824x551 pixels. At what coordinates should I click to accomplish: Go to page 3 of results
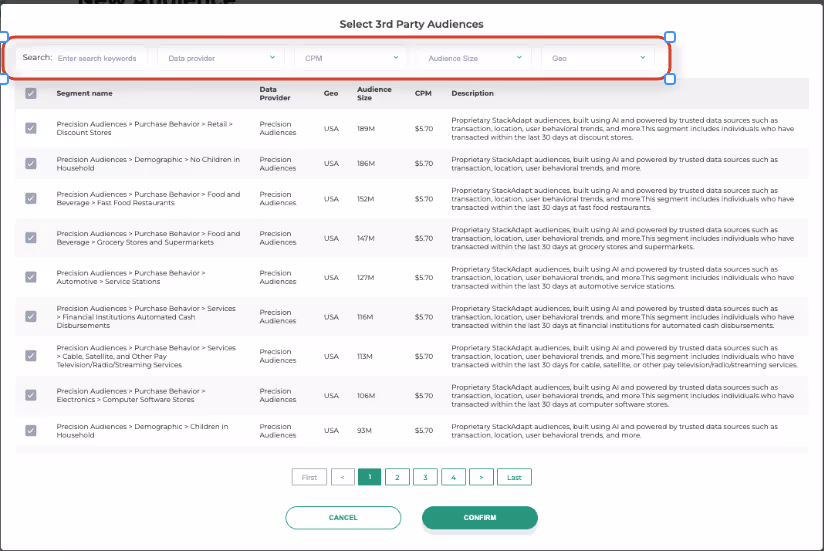coord(425,477)
